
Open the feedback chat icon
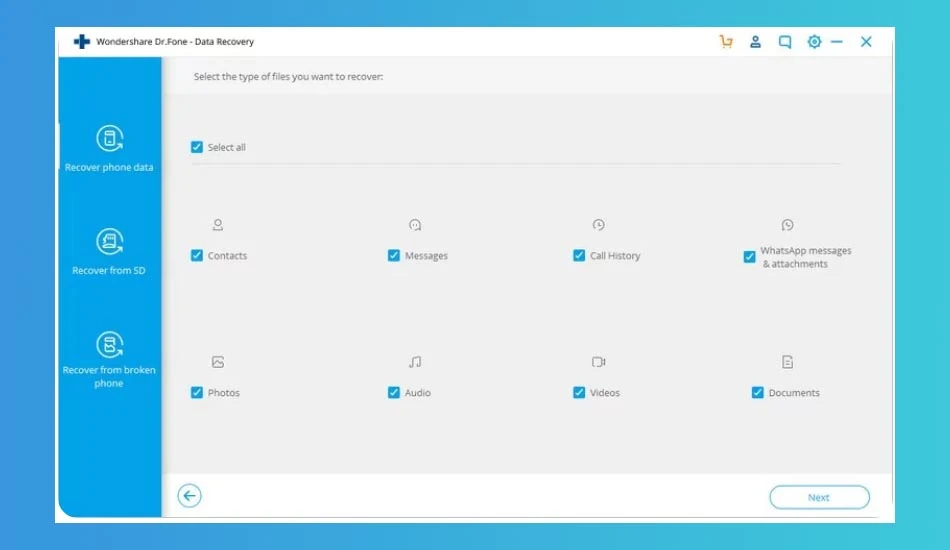pos(785,42)
